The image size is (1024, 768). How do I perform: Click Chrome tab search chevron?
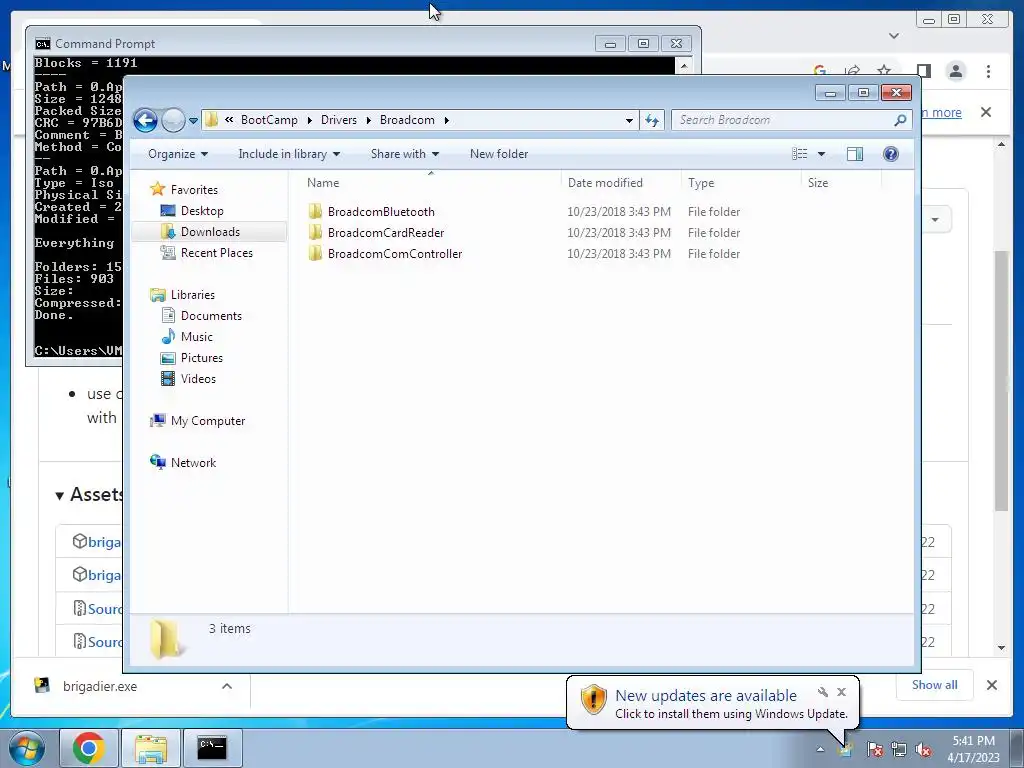[894, 35]
